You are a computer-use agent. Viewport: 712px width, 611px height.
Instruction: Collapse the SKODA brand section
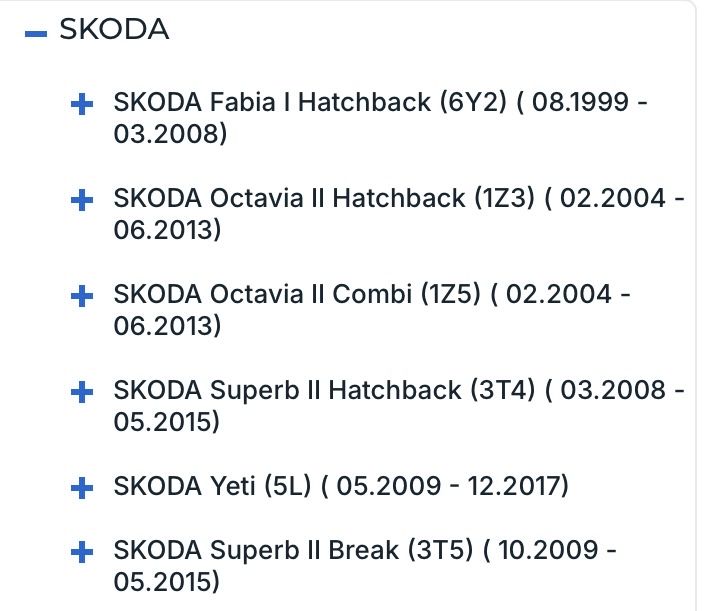pyautogui.click(x=36, y=33)
